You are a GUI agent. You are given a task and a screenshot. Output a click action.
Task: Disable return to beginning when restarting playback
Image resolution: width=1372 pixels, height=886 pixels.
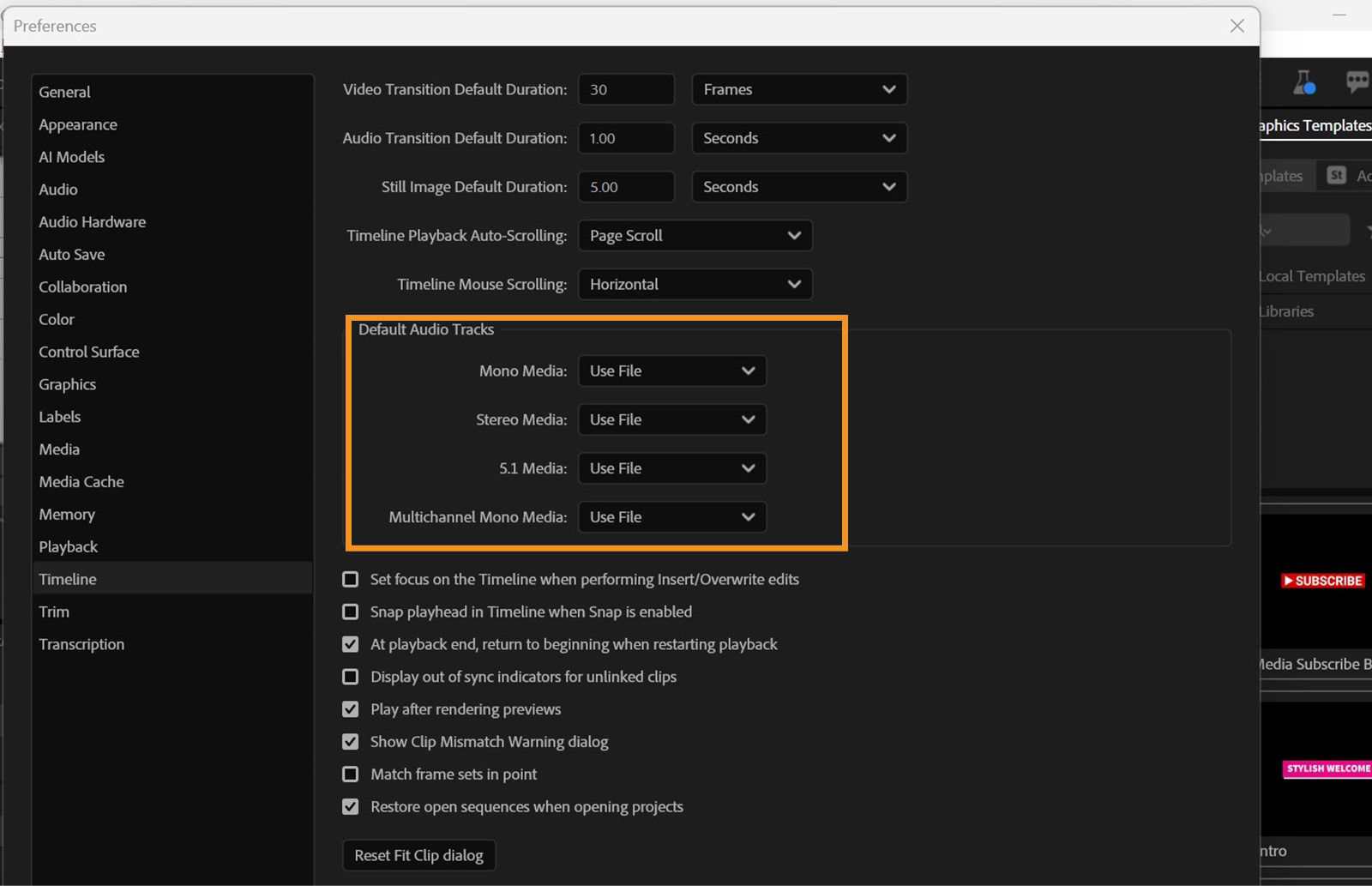pos(350,644)
